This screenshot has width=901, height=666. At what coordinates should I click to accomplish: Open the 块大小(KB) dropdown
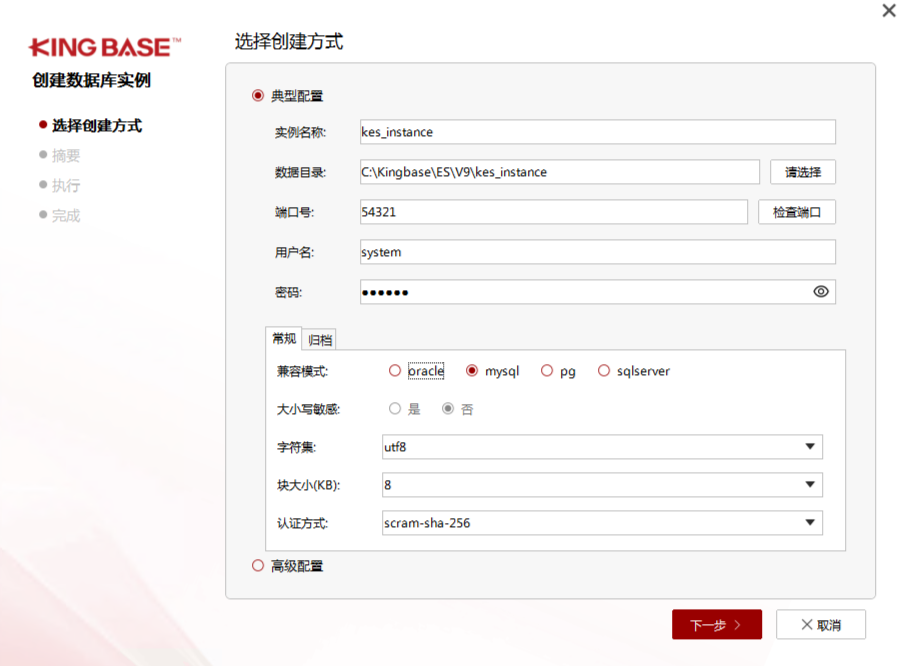(602, 484)
